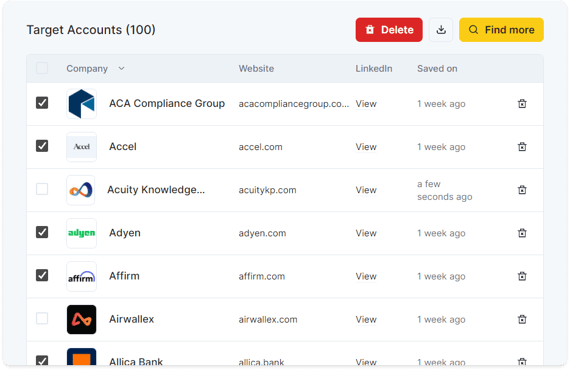The width and height of the screenshot is (570, 370).
Task: Toggle the select-all checkbox in header
Action: [x=42, y=68]
